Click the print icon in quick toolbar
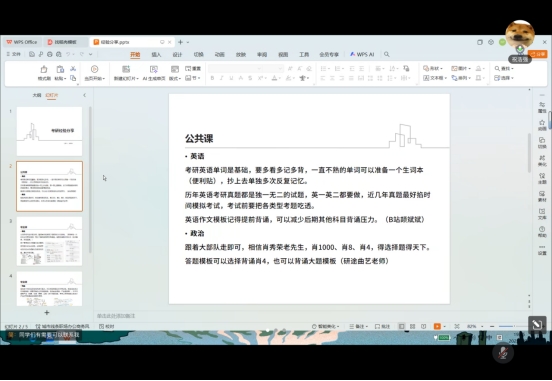This screenshot has height=381, width=552. click(x=50, y=54)
